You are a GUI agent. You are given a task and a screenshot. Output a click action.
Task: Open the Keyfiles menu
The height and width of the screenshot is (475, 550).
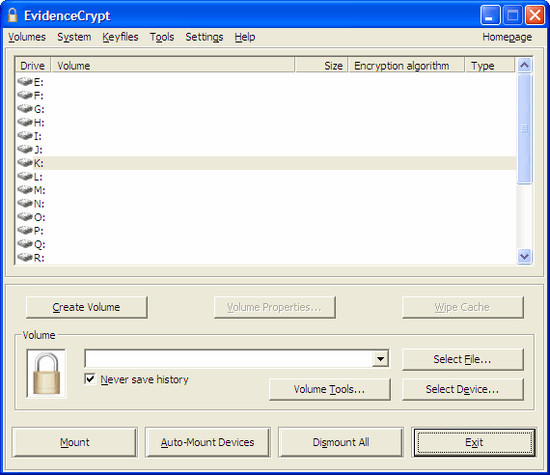point(120,37)
